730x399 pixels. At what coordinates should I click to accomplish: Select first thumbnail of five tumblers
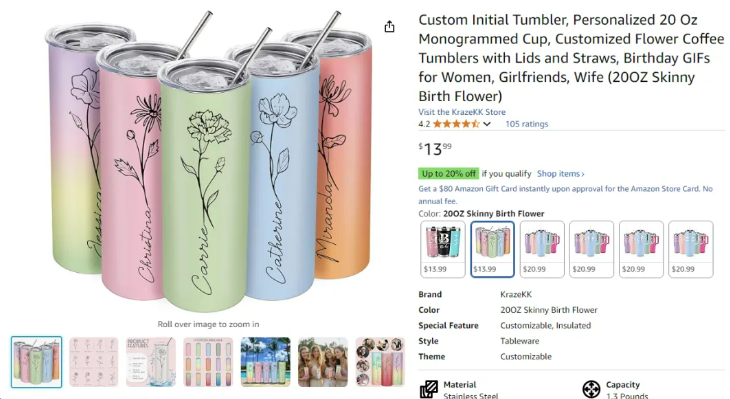point(36,362)
